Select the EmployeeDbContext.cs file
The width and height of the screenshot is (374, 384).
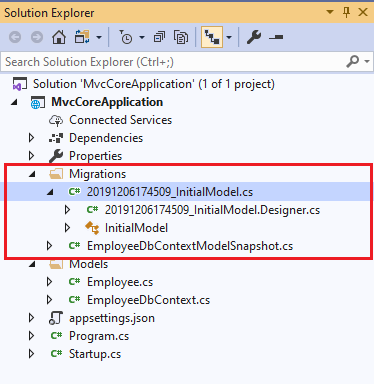(149, 300)
